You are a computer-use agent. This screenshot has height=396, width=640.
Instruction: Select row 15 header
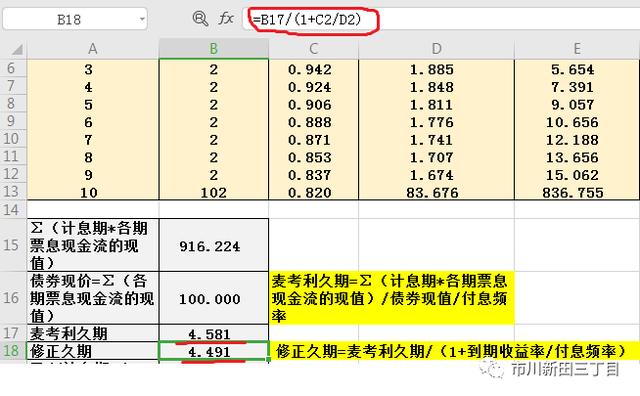pyautogui.click(x=12, y=245)
